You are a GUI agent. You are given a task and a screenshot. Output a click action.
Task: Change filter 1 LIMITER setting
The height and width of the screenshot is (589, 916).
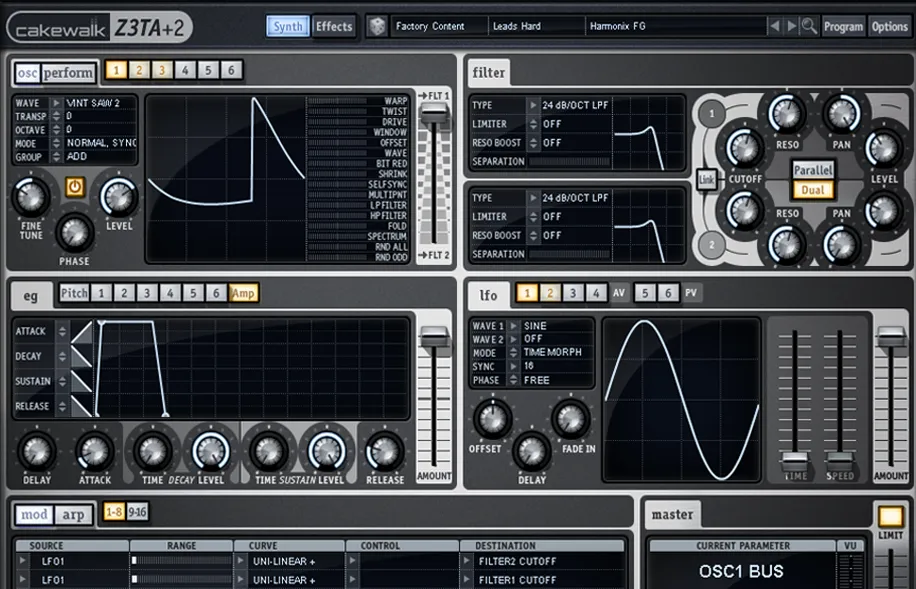(x=533, y=124)
